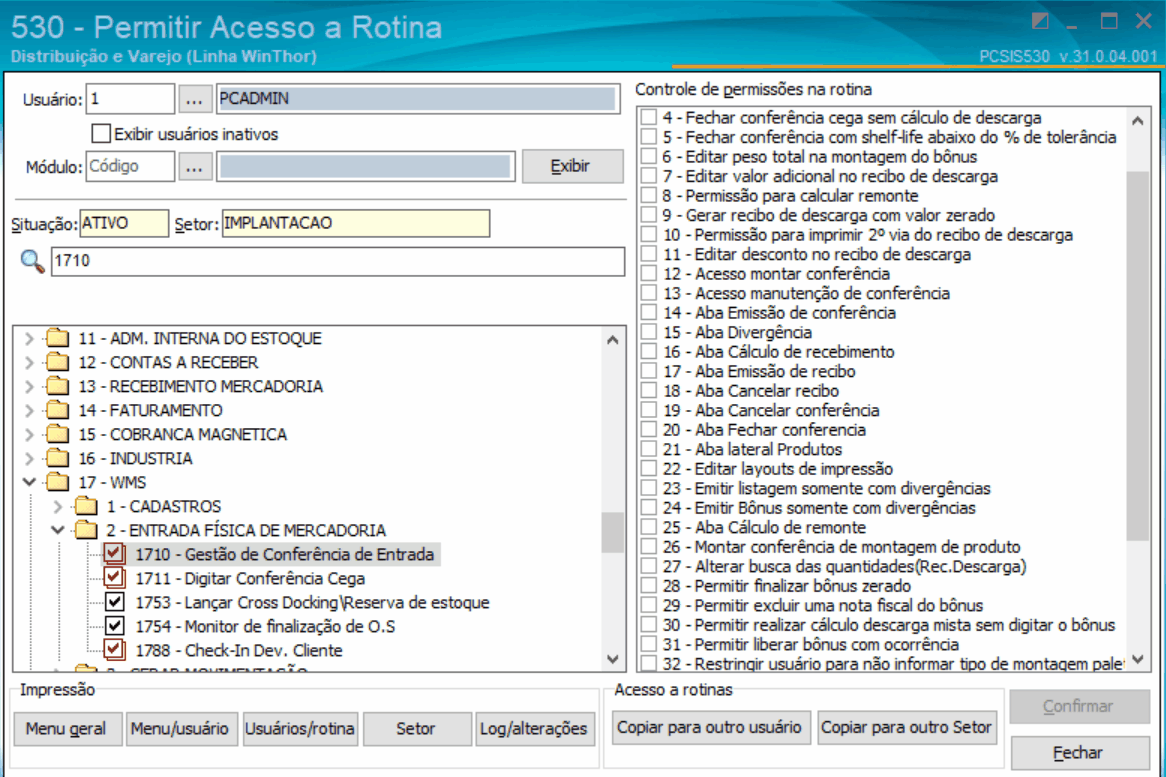Expand 12 - CONTAS A RECEBER node
Image resolution: width=1166 pixels, height=777 pixels.
(29, 362)
